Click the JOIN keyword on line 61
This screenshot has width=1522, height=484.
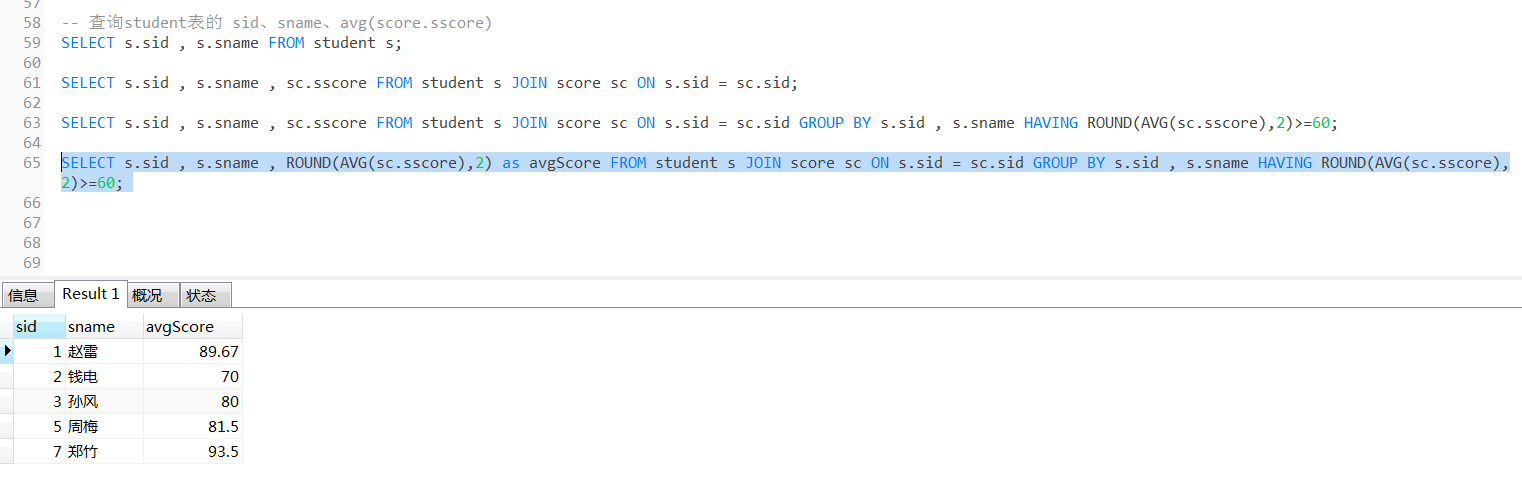pos(529,82)
